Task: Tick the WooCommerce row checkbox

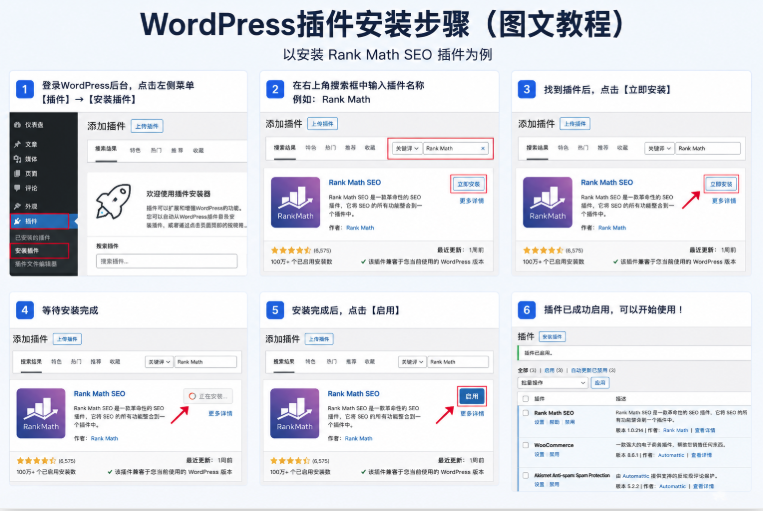Action: tap(526, 445)
